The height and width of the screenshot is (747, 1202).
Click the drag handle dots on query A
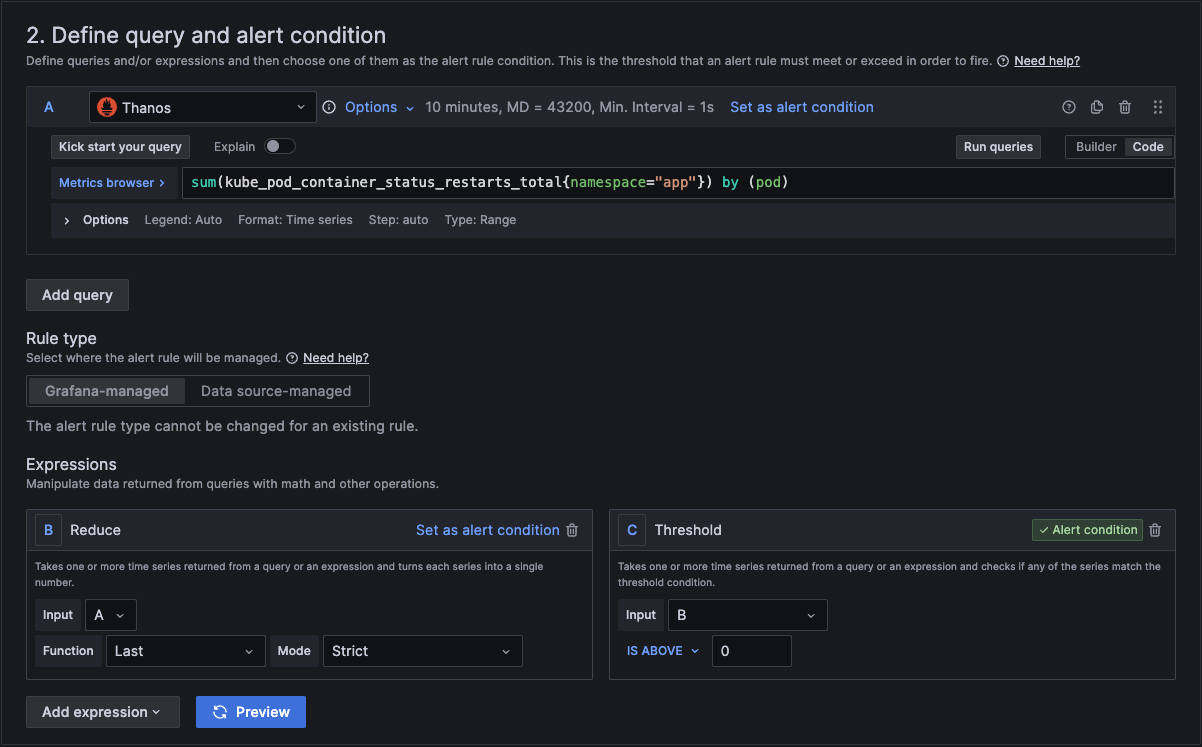pyautogui.click(x=1157, y=106)
